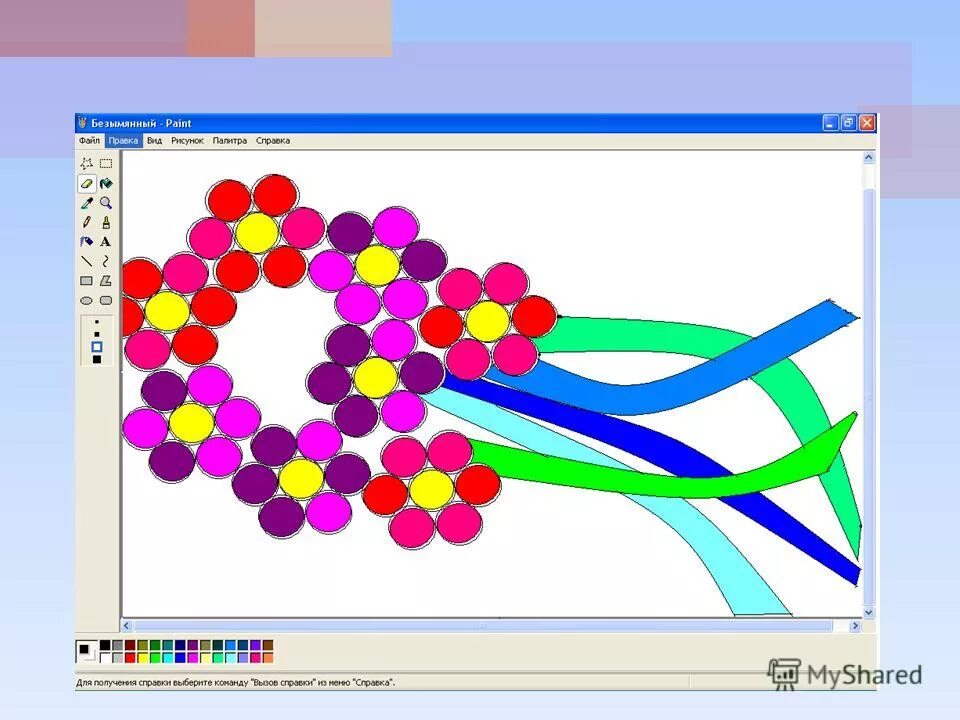Image resolution: width=960 pixels, height=720 pixels.
Task: Select the Pick Color eyedropper tool
Action: pyautogui.click(x=86, y=203)
